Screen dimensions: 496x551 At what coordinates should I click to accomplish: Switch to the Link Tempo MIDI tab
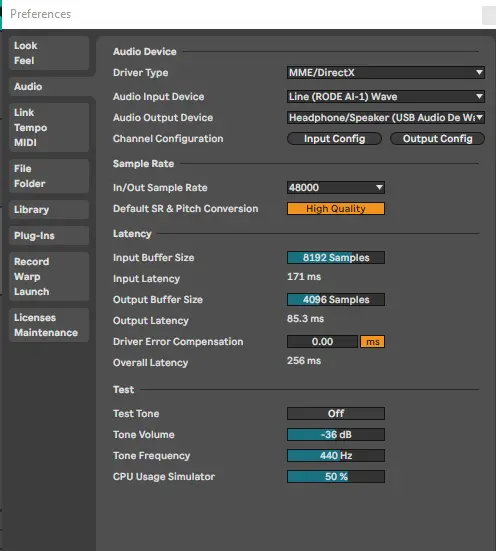tap(49, 128)
